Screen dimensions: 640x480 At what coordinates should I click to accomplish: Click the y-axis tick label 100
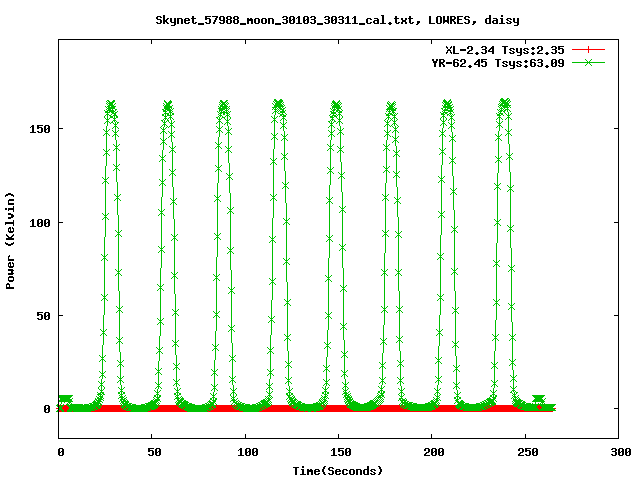click(40, 223)
